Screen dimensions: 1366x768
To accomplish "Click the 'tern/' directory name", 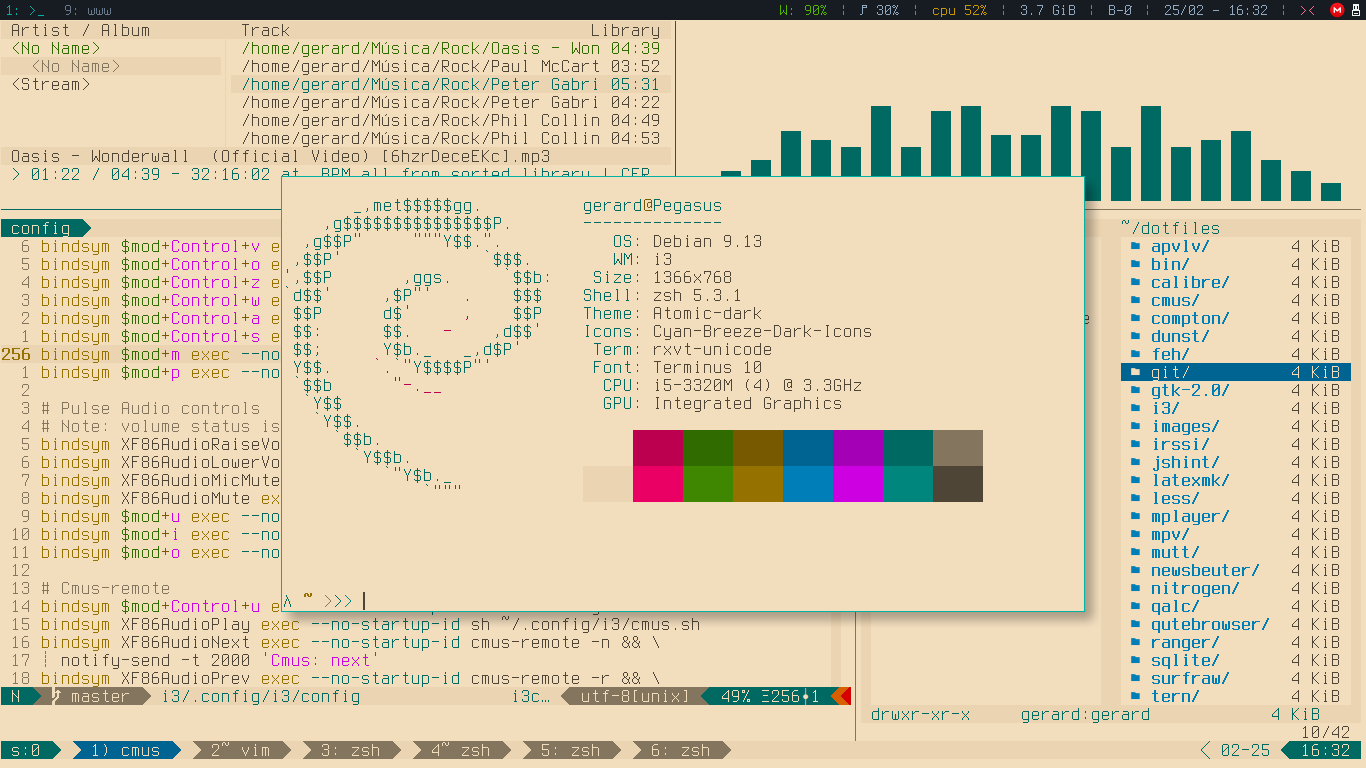I will point(1175,696).
